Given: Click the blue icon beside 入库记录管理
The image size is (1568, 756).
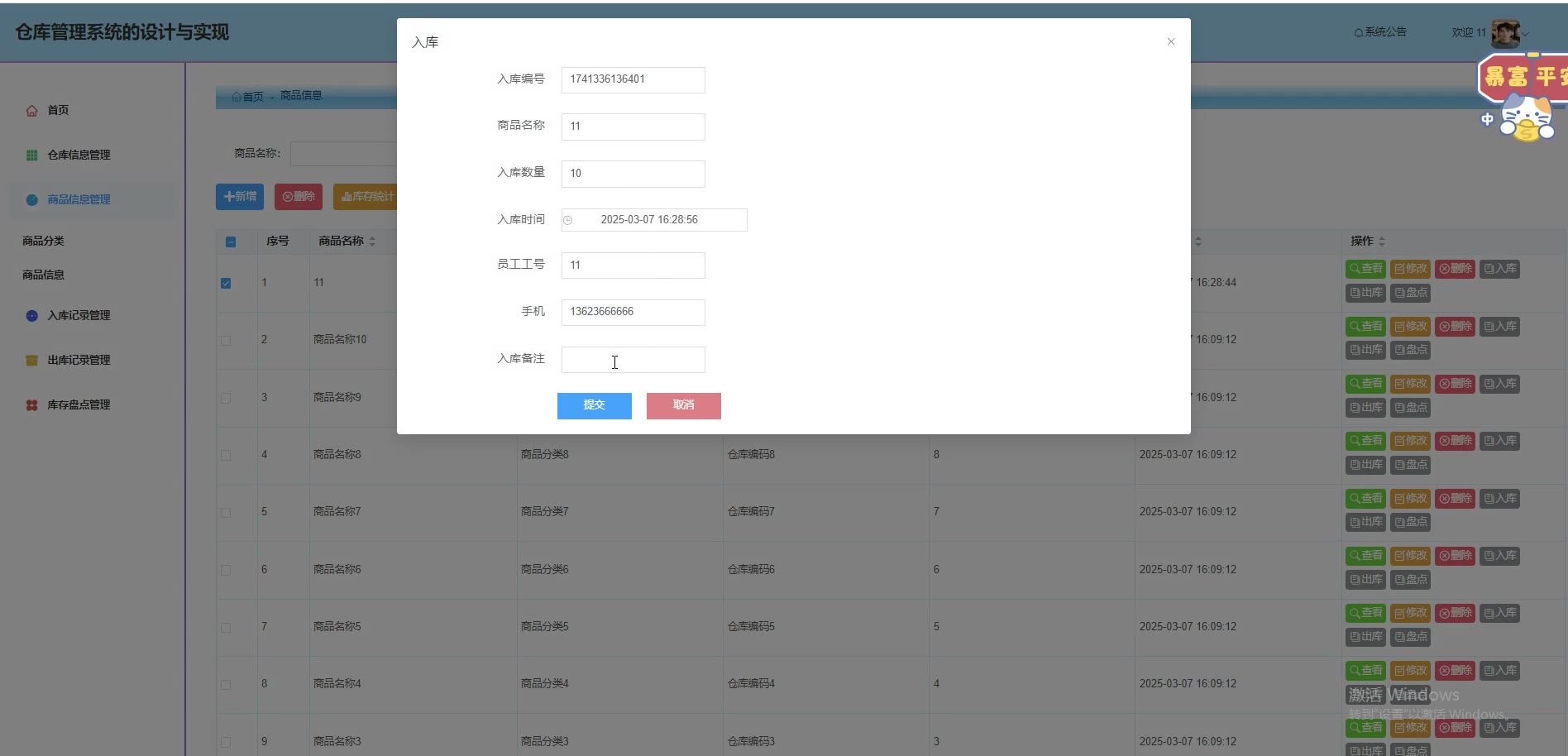Looking at the screenshot, I should 31,316.
